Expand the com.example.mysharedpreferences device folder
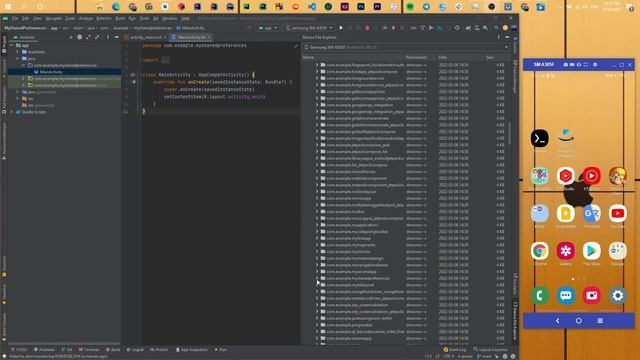 click(317, 278)
